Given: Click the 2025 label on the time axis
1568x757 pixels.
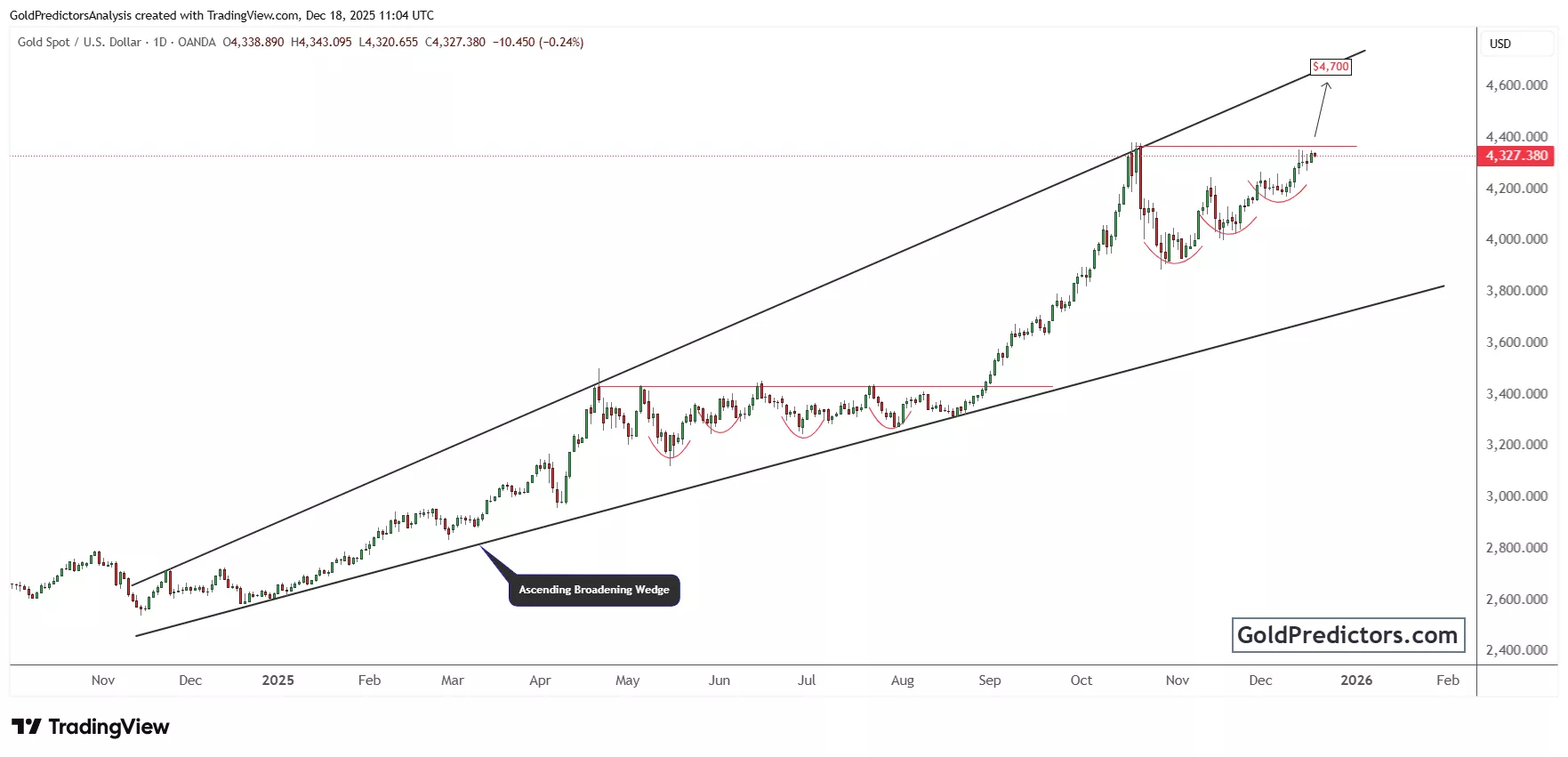Looking at the screenshot, I should click(x=277, y=680).
